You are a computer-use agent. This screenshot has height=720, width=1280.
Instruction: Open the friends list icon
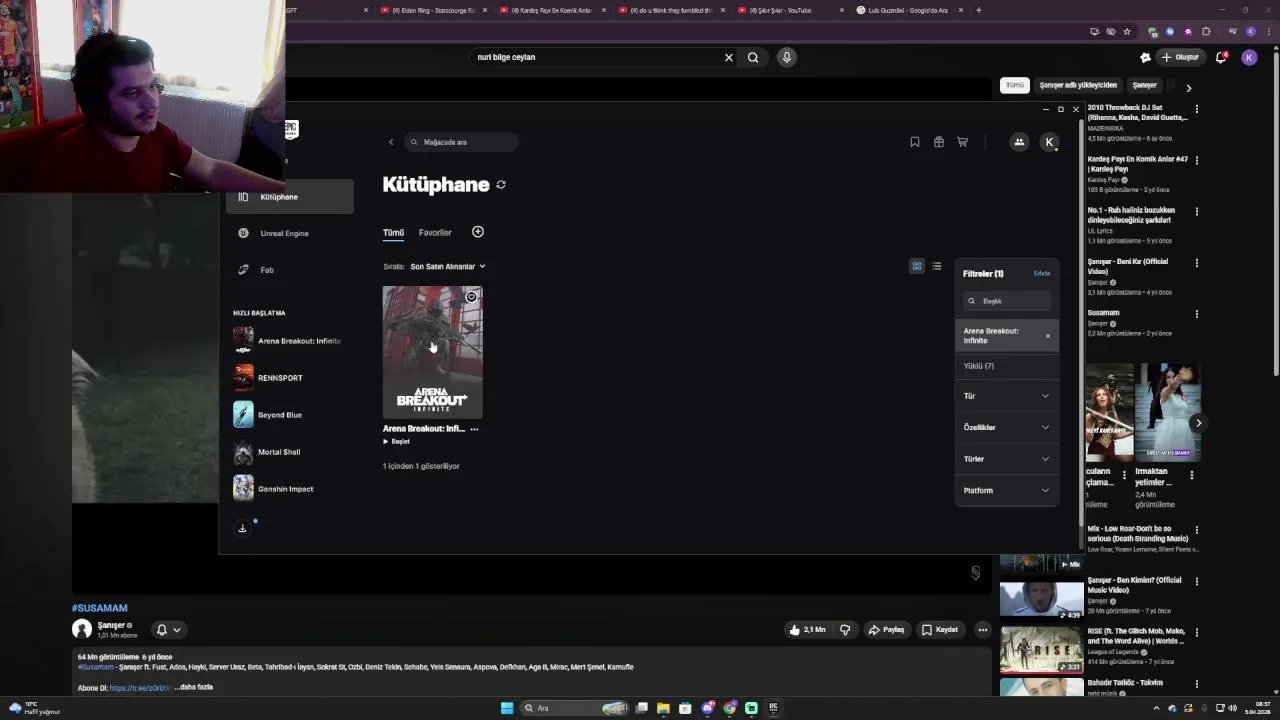tap(1019, 142)
